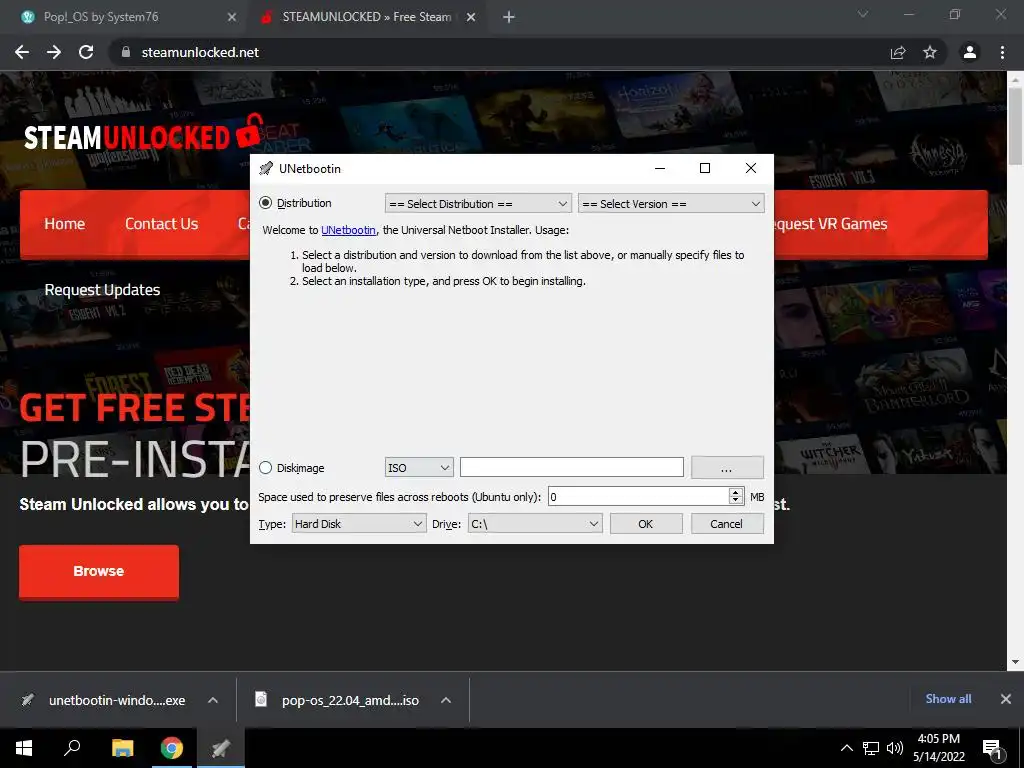Click Cancel in the UNetbootin dialog
Viewport: 1024px width, 768px height.
point(727,524)
